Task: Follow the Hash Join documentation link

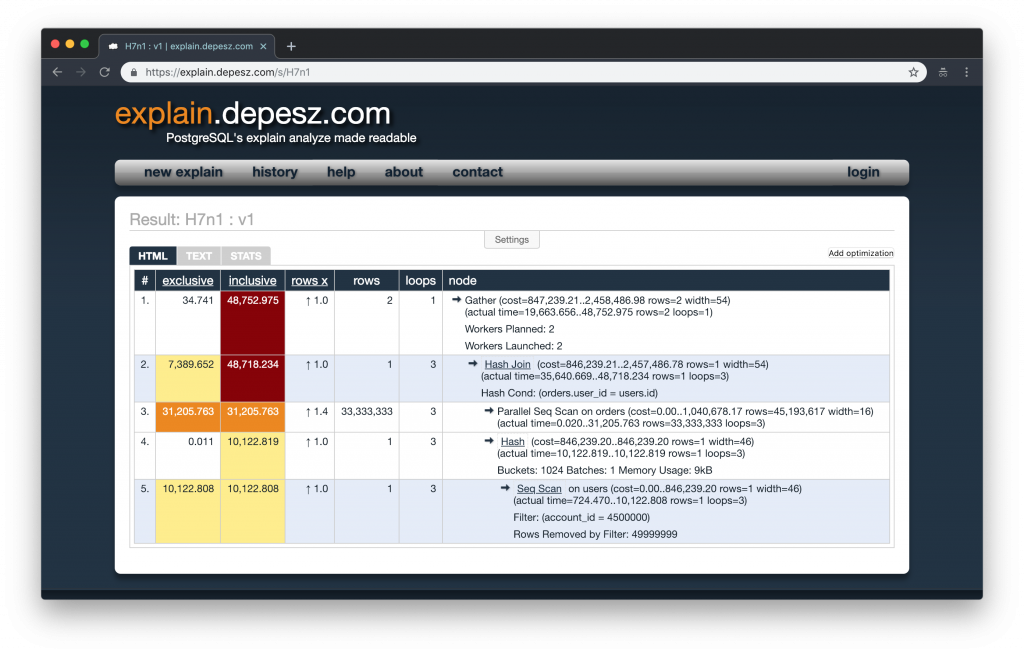Action: click(x=507, y=364)
